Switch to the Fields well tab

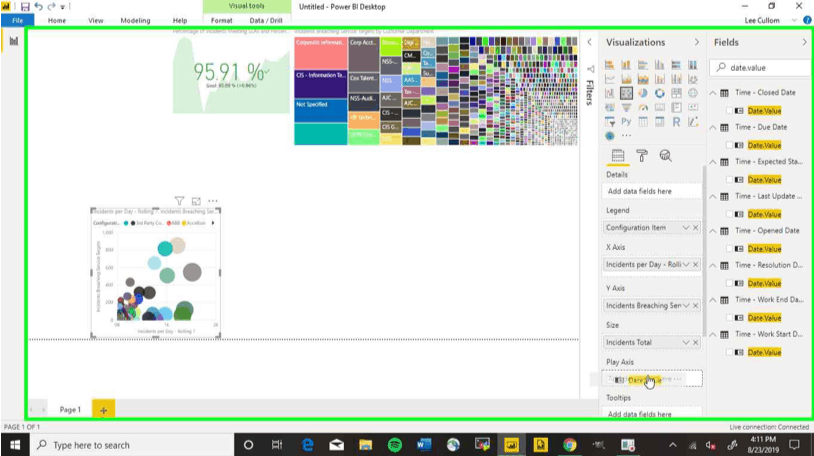(x=618, y=155)
